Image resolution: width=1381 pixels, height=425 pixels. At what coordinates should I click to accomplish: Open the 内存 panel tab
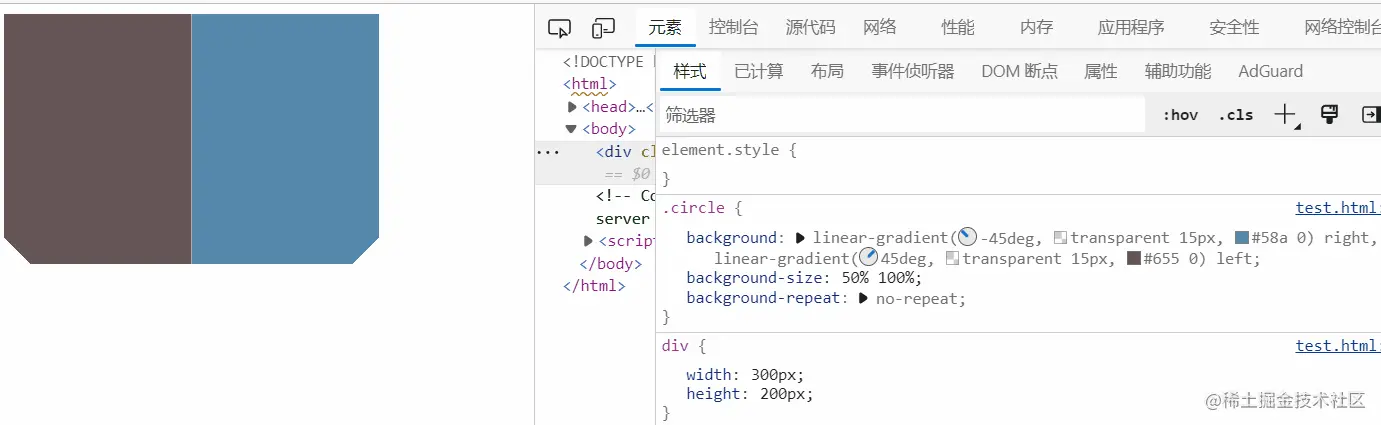tap(1036, 28)
